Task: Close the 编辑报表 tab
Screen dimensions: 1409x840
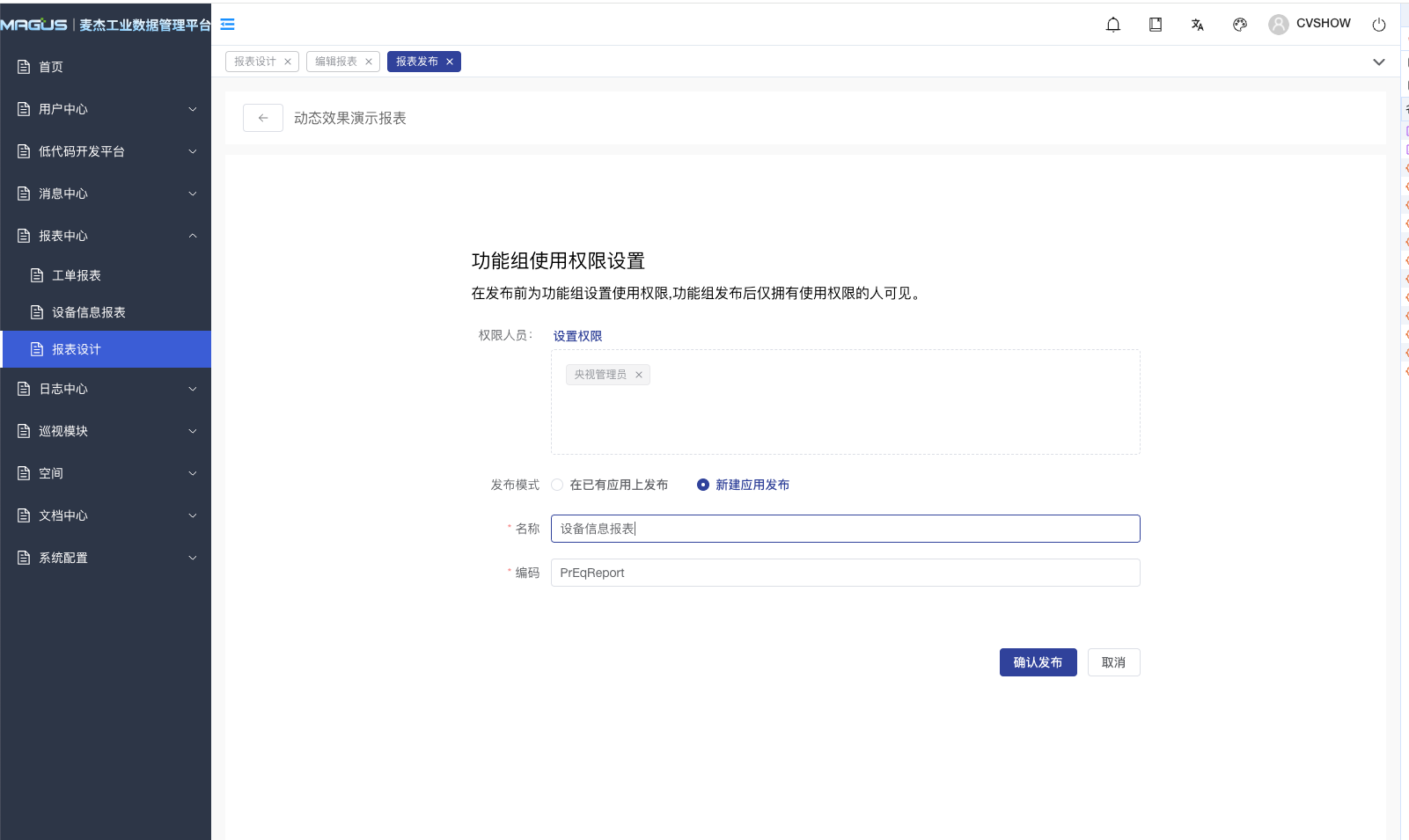Action: (x=369, y=62)
